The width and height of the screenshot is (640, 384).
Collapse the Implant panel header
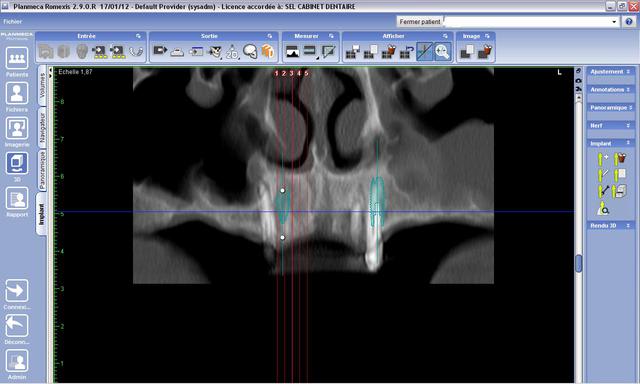click(611, 143)
